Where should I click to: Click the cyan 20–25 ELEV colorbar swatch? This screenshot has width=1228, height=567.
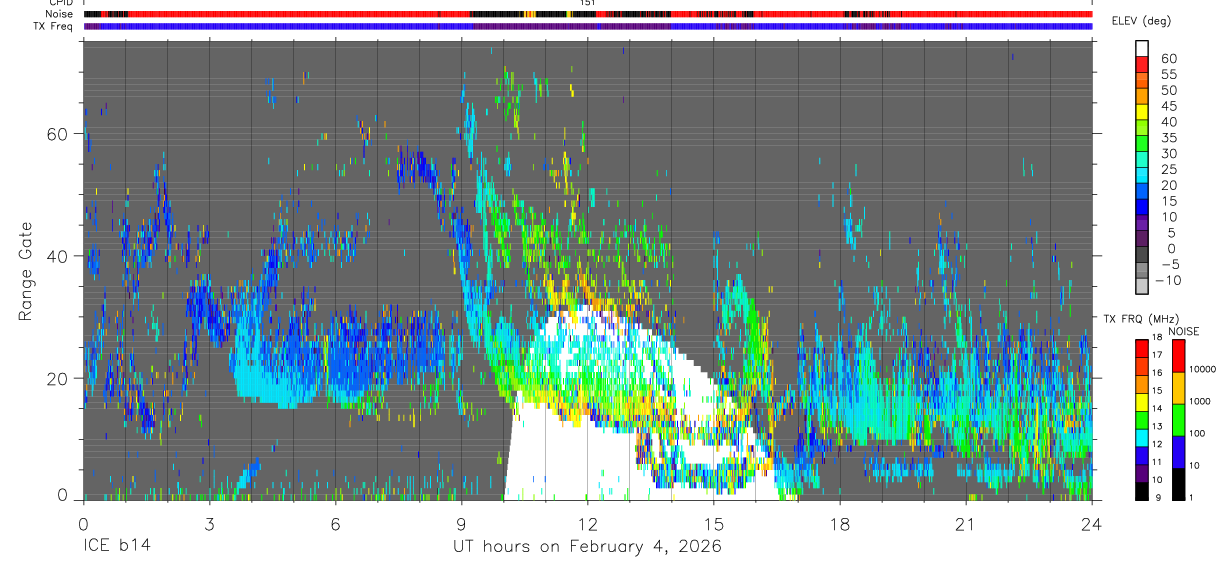[1142, 175]
